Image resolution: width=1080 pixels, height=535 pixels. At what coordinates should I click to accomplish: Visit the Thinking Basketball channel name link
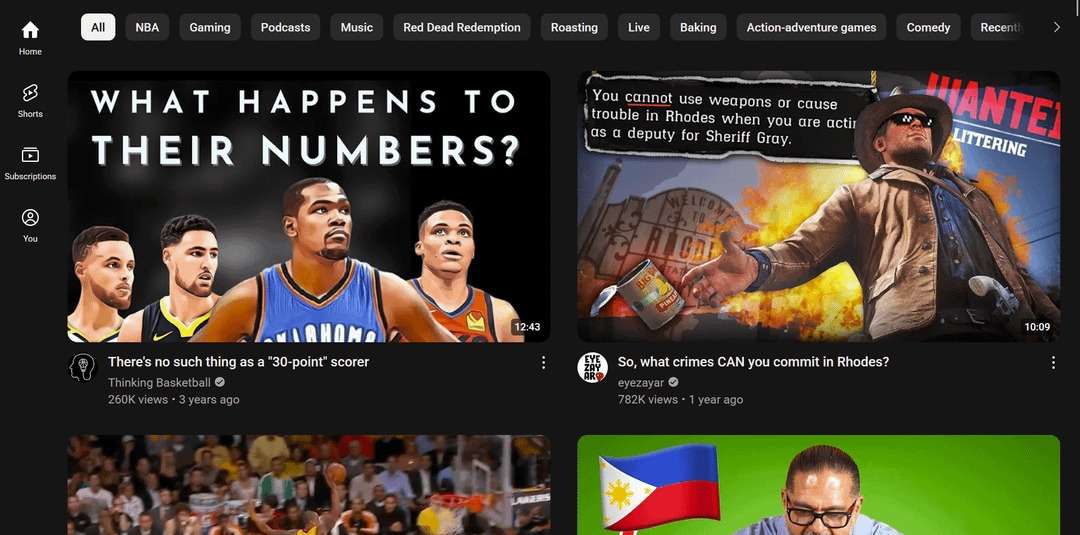(159, 382)
